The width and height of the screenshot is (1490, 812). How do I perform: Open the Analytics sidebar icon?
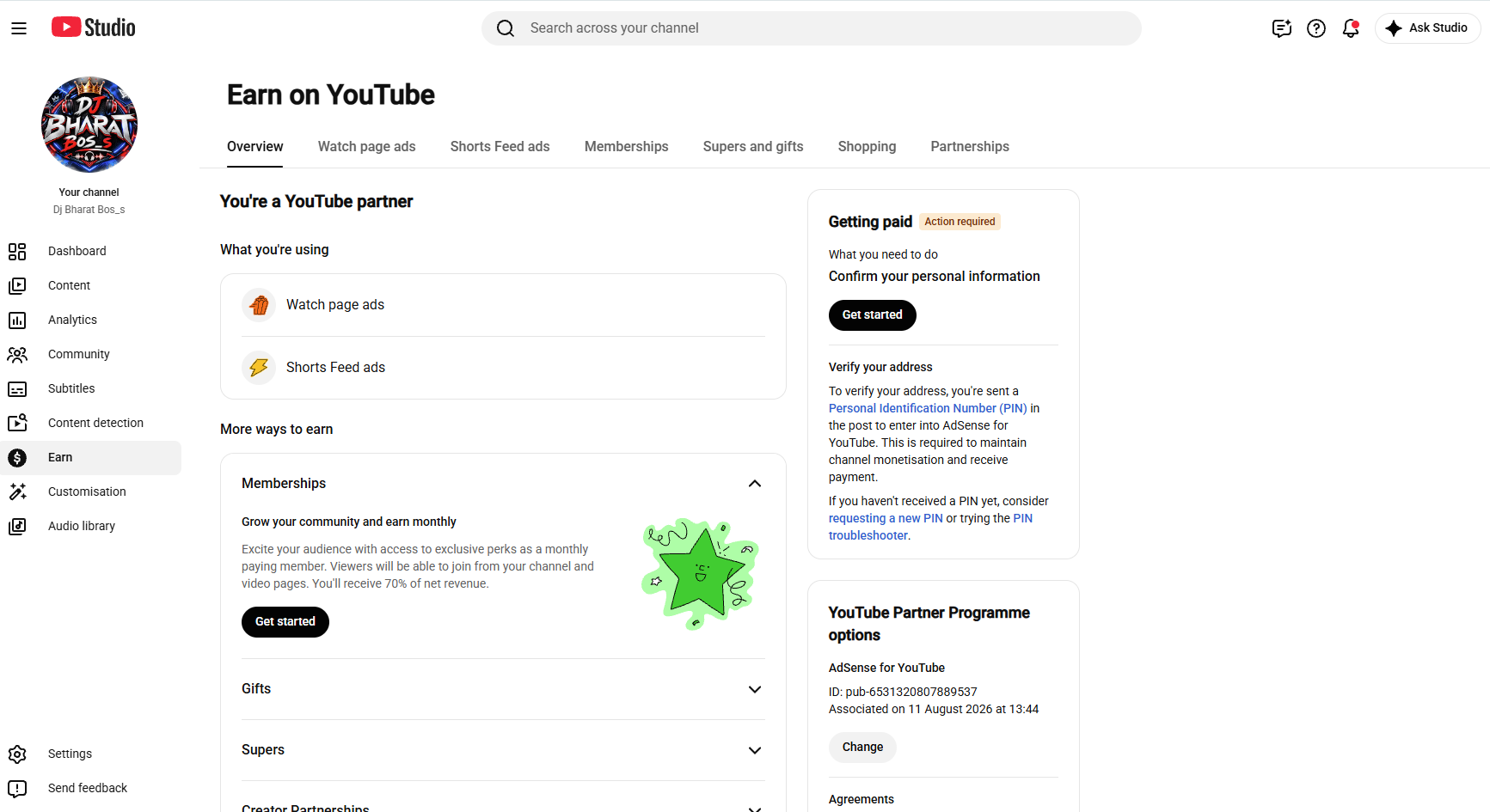point(17,320)
